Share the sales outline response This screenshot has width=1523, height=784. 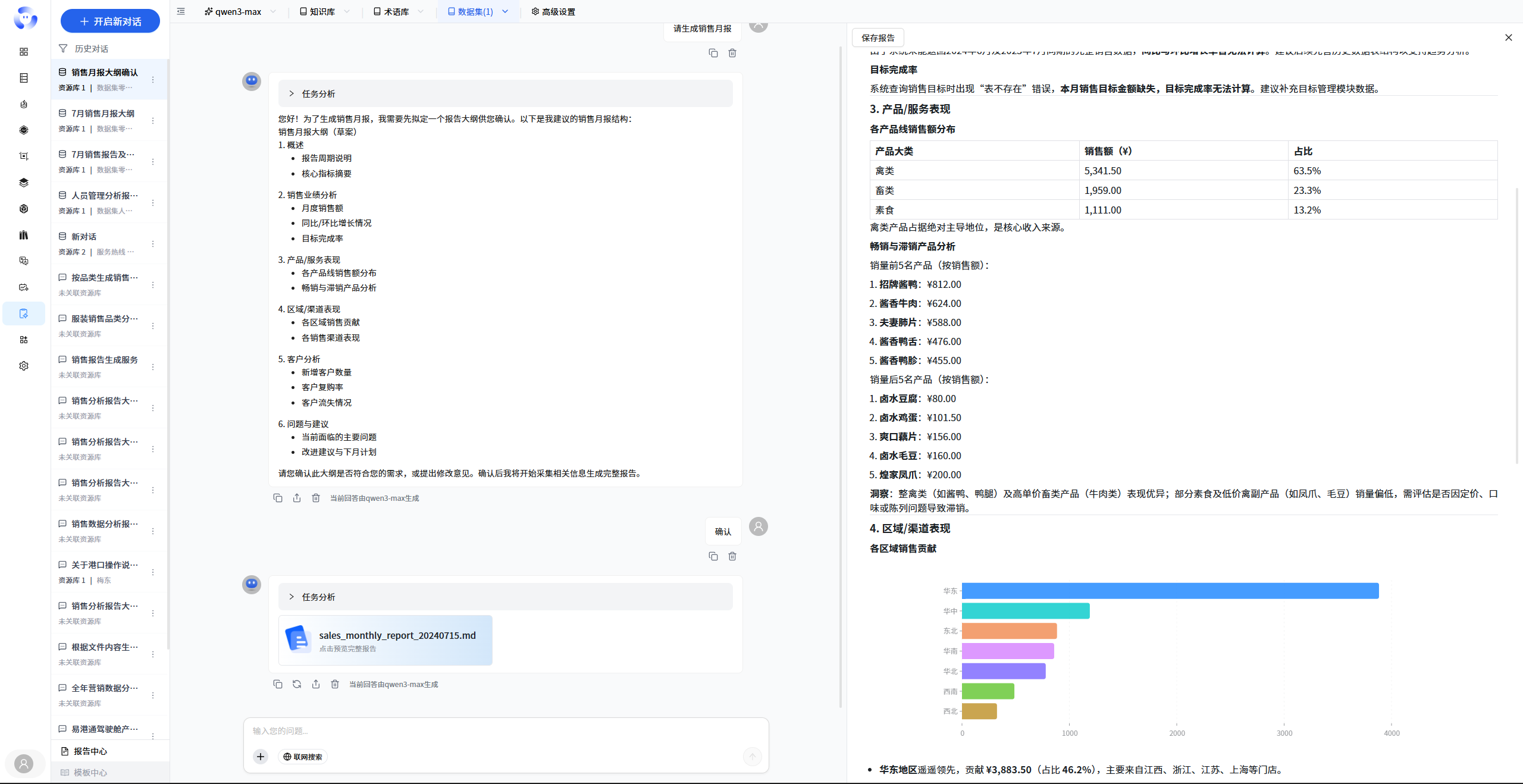[x=297, y=498]
